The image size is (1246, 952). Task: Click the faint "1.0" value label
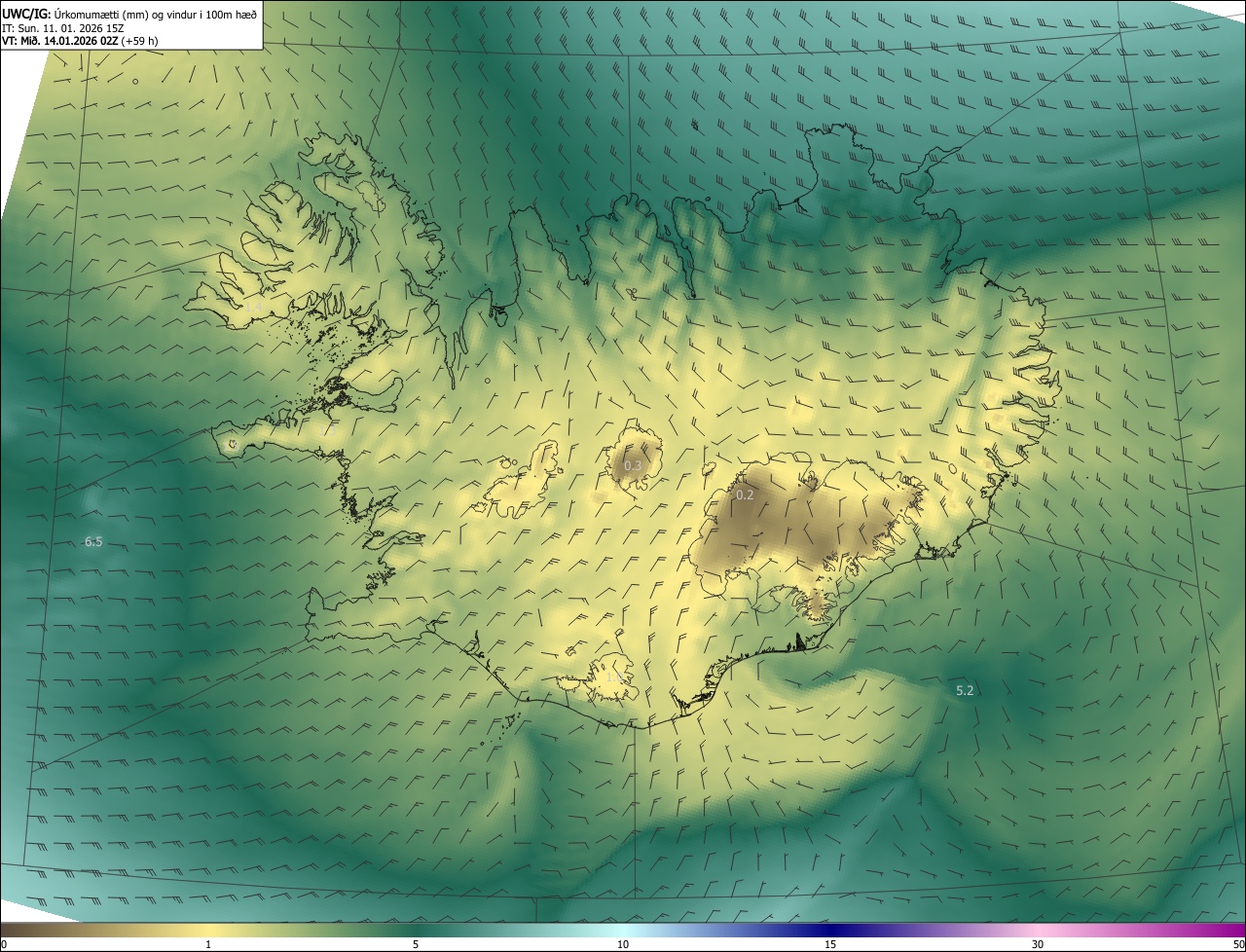click(x=615, y=677)
